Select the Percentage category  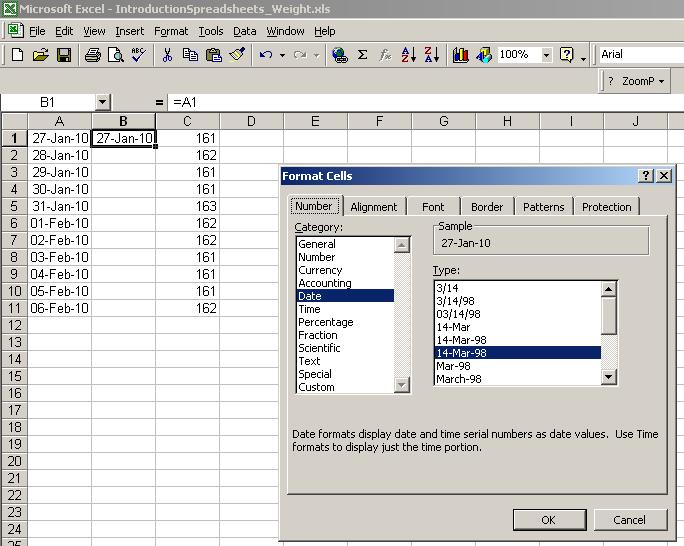point(345,322)
